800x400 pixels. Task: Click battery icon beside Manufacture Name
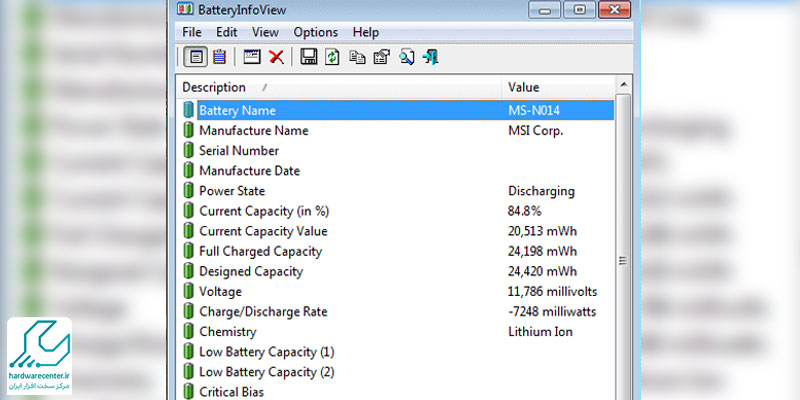tap(189, 130)
